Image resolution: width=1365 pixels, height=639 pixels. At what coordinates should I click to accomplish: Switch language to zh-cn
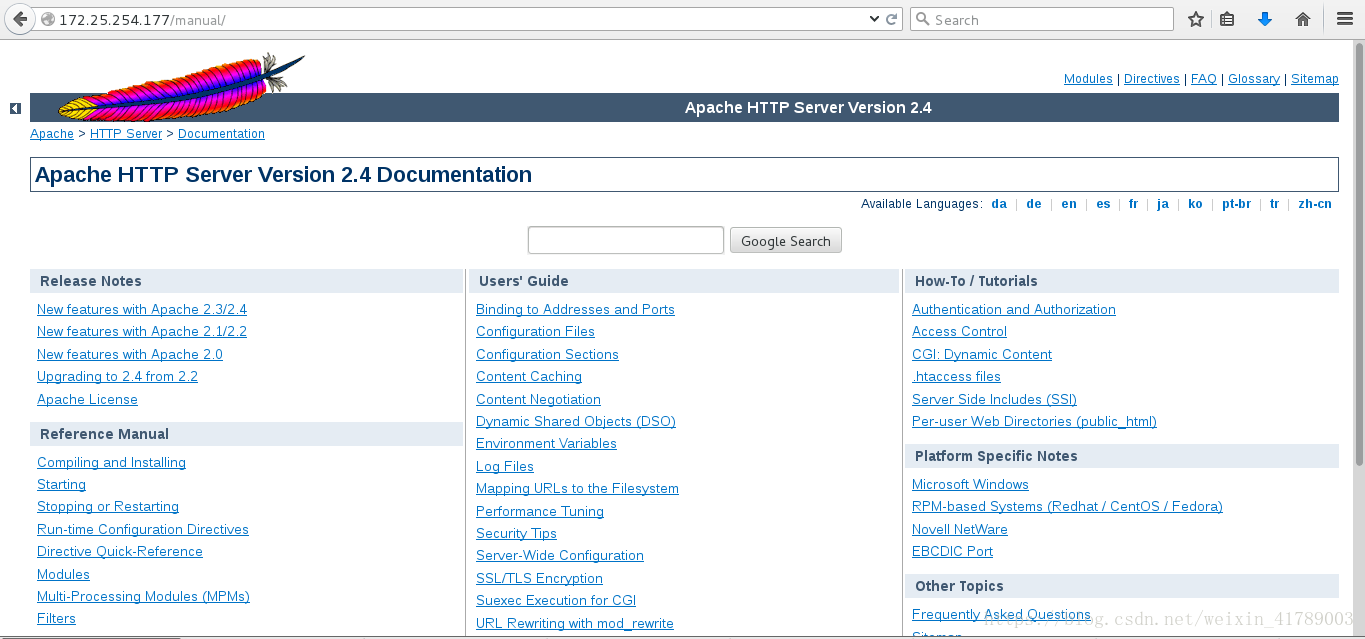(1315, 204)
